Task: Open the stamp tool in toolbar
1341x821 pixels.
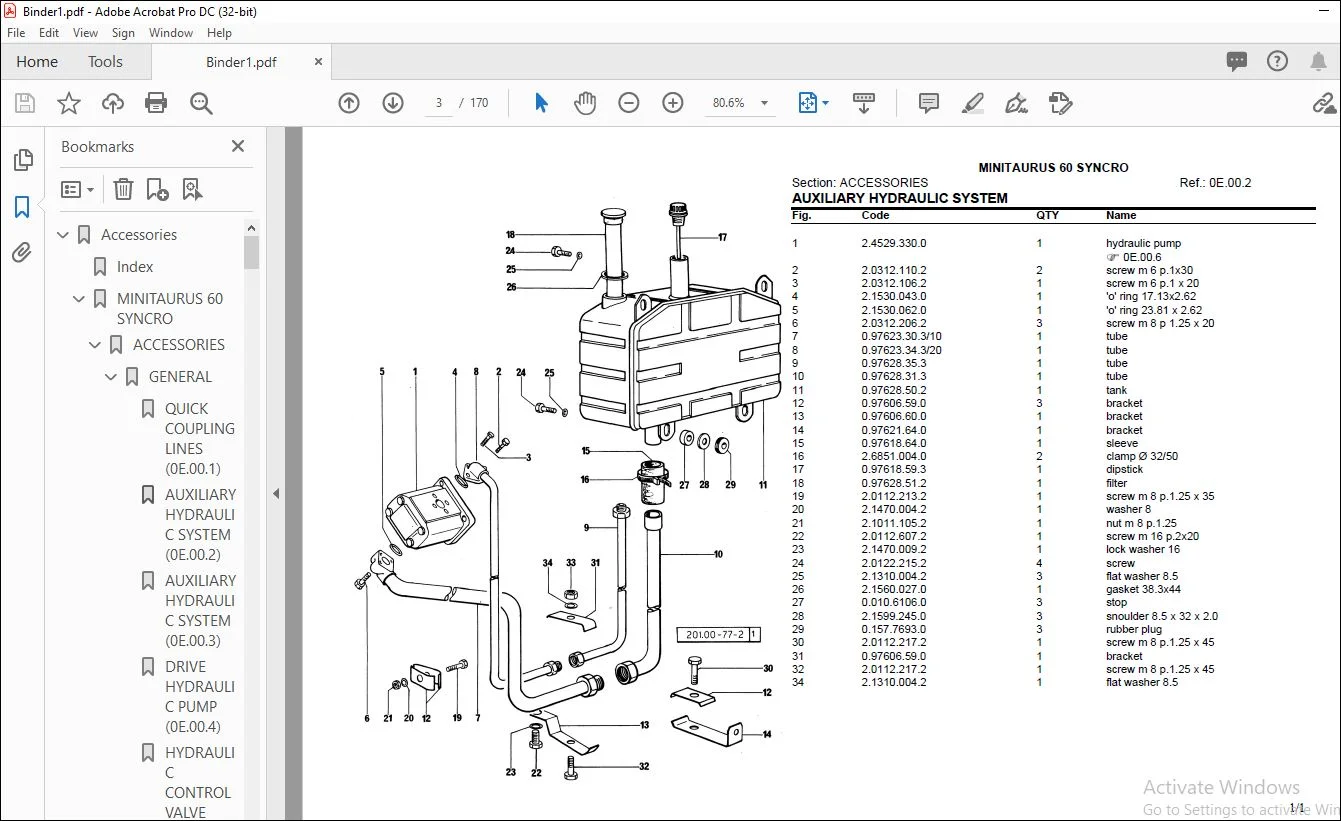Action: 1061,103
